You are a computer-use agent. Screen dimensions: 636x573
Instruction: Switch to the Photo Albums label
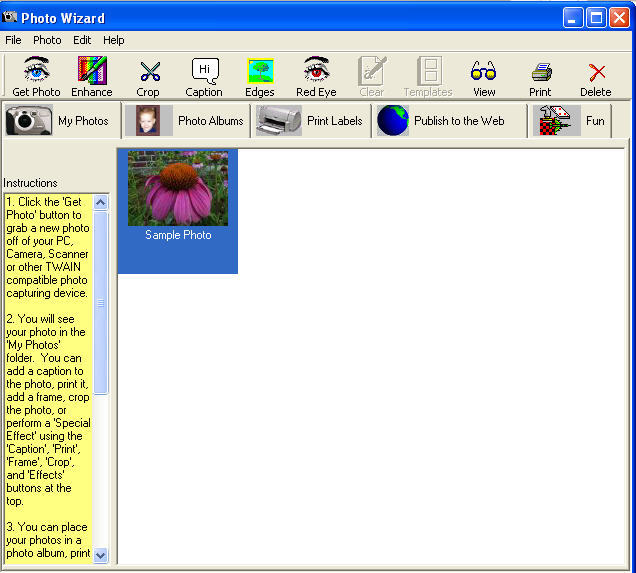point(211,121)
